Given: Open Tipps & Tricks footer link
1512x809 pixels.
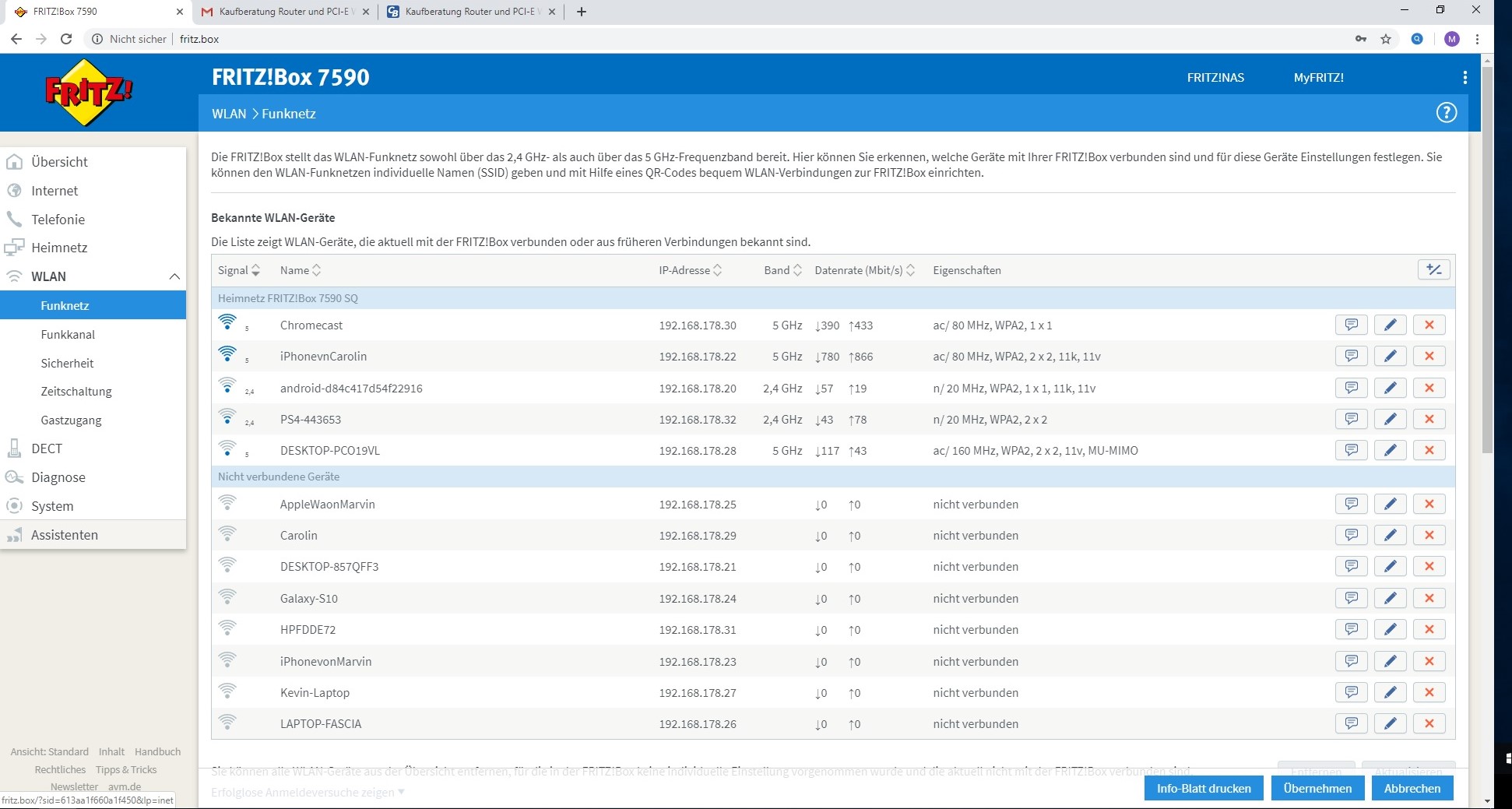Looking at the screenshot, I should (x=126, y=769).
